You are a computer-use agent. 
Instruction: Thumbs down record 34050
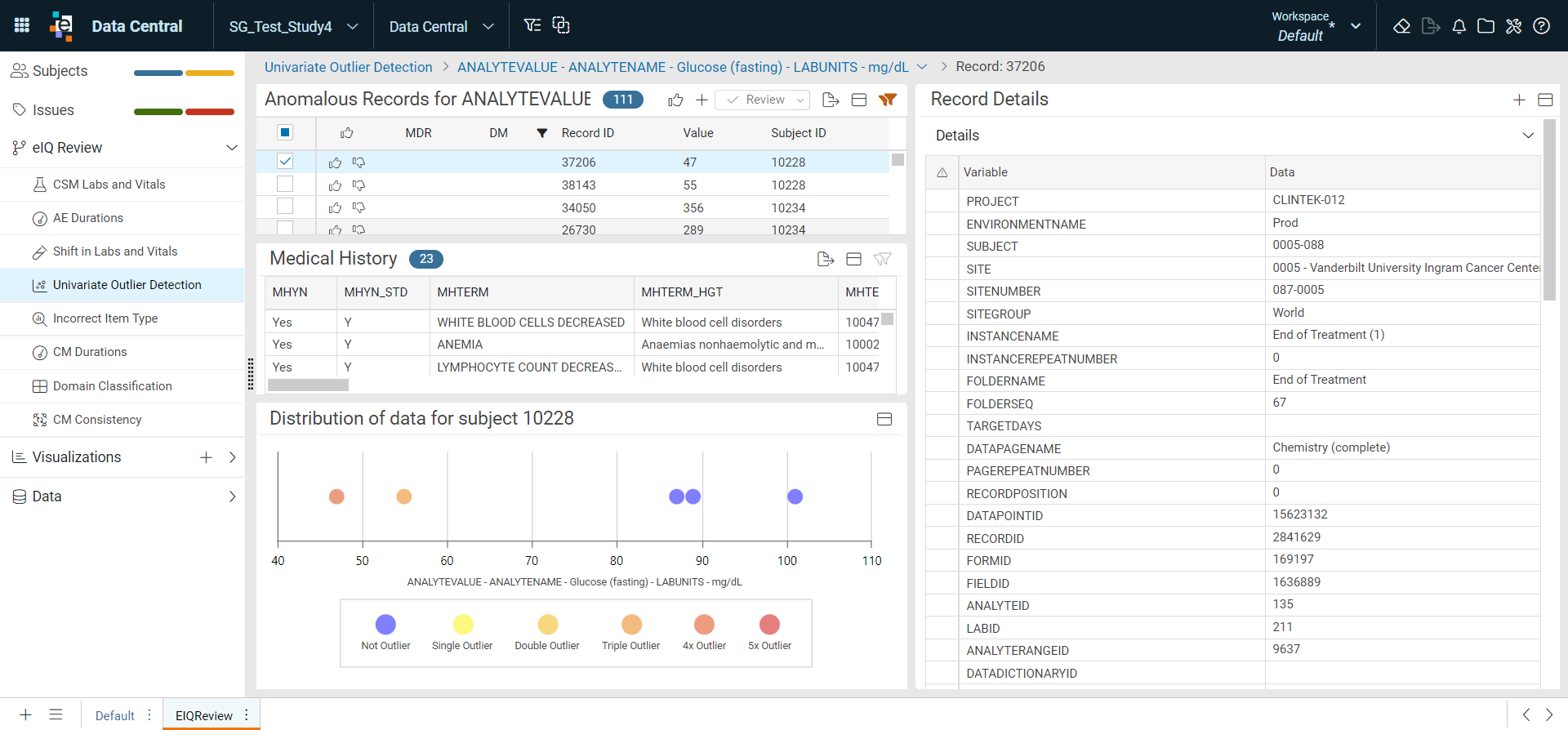[x=359, y=208]
